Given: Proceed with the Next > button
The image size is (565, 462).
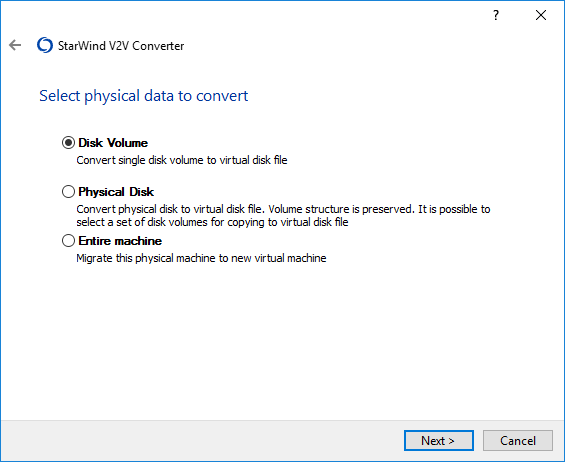Looking at the screenshot, I should pyautogui.click(x=439, y=440).
